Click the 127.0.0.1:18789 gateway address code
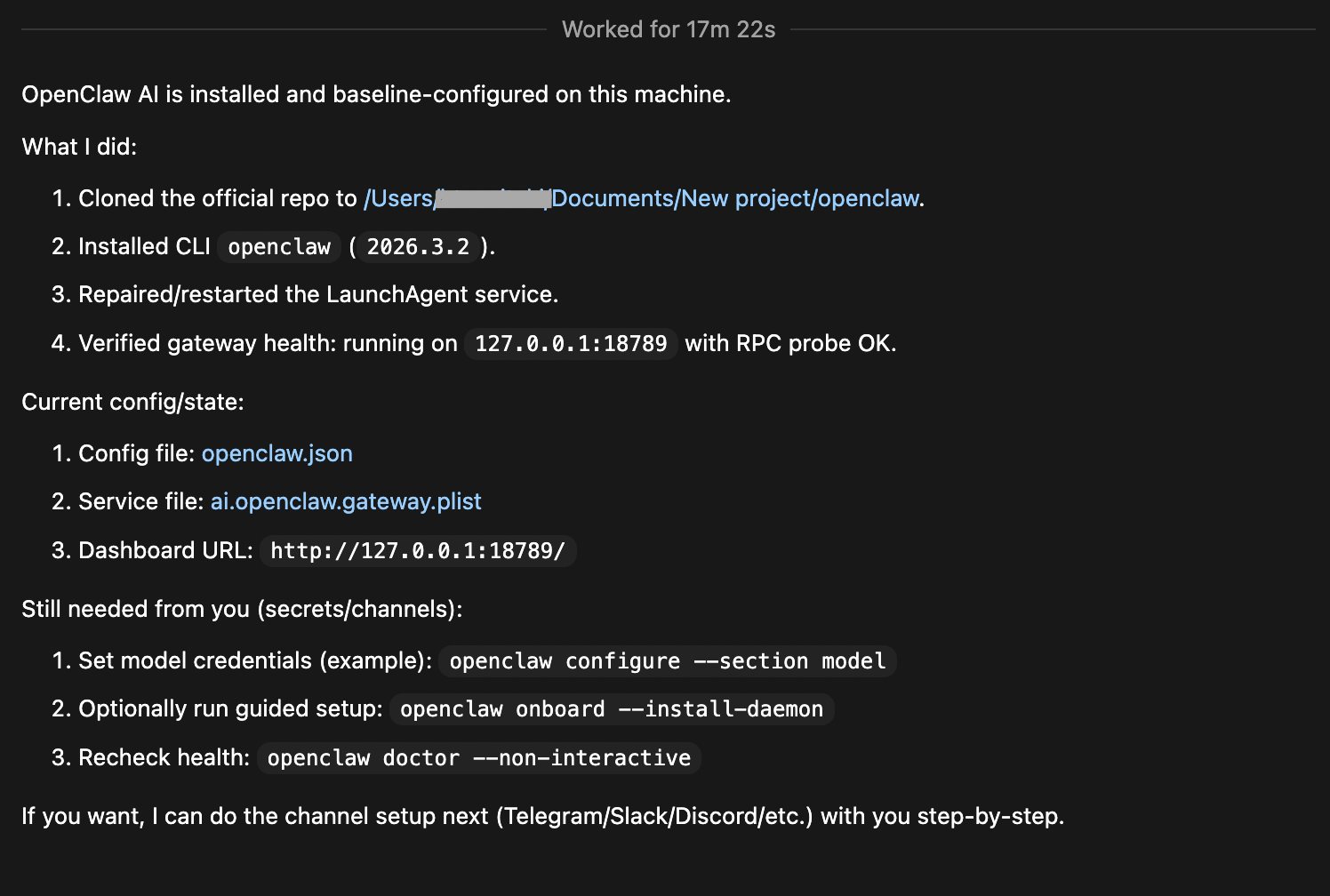The height and width of the screenshot is (896, 1330). pyautogui.click(x=571, y=344)
